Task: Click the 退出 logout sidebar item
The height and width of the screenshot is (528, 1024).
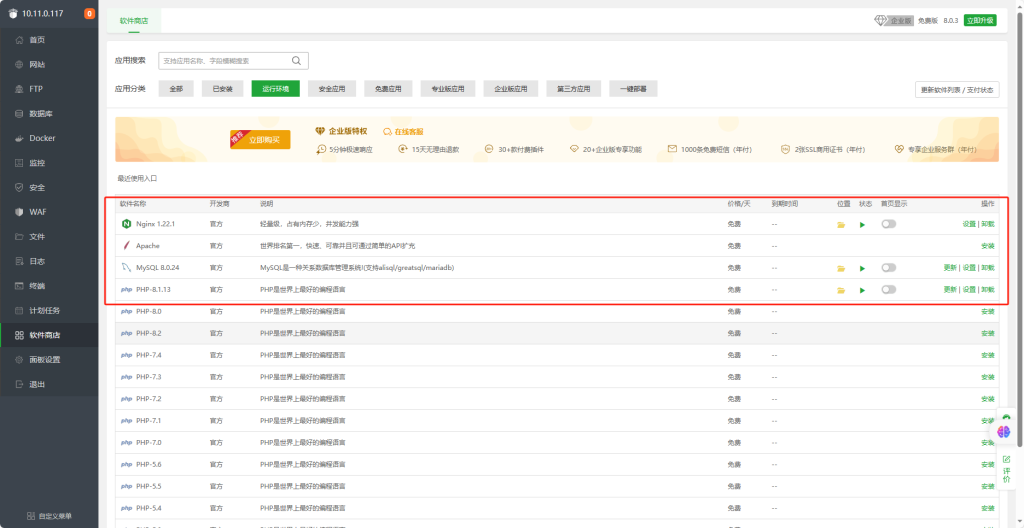Action: [x=49, y=384]
